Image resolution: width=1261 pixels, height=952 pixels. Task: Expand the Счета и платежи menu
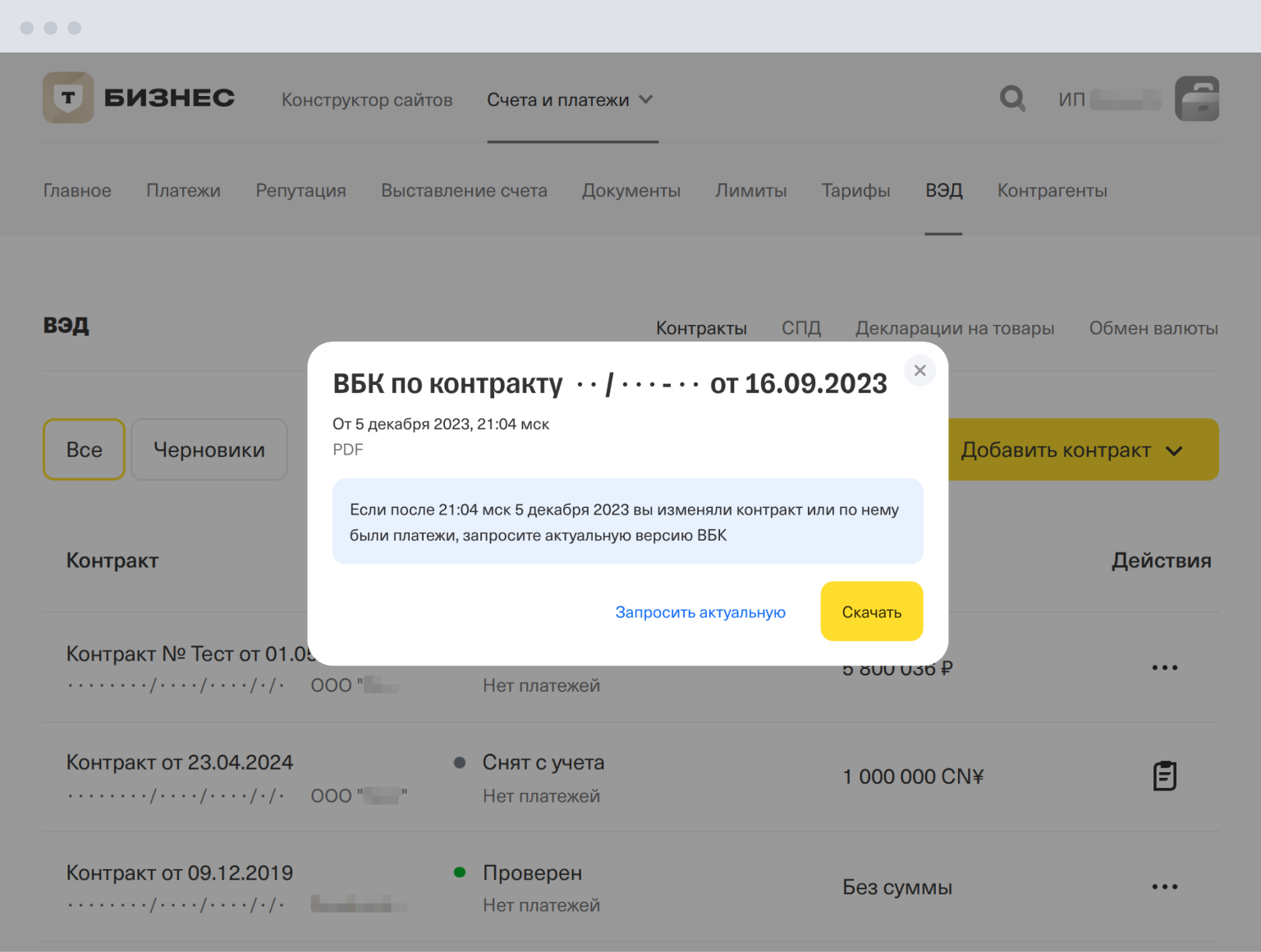[570, 99]
